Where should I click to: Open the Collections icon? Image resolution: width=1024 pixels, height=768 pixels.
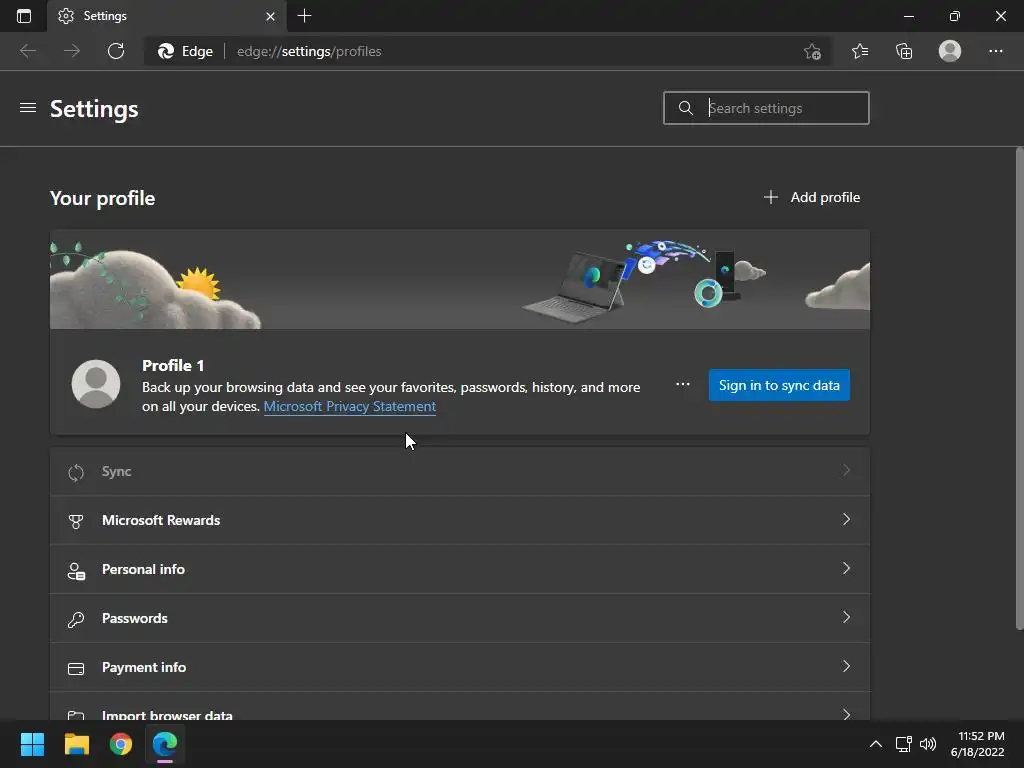coord(904,51)
